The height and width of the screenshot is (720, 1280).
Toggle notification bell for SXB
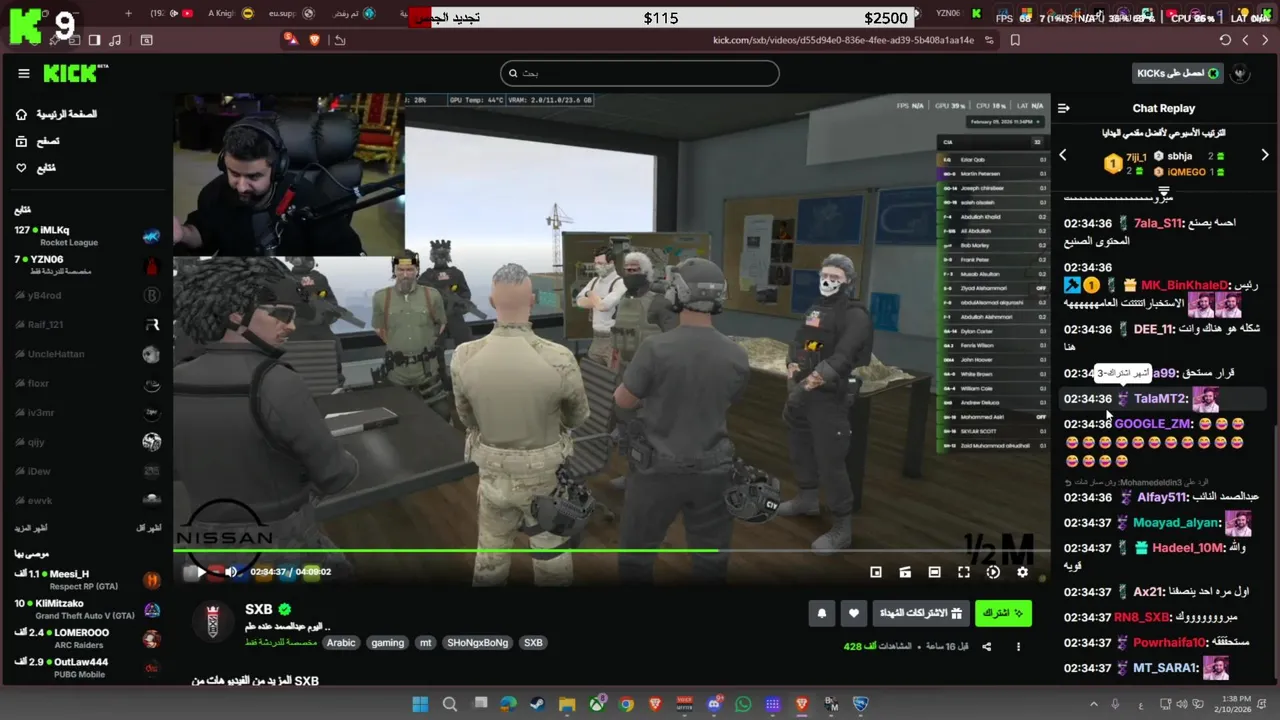(x=822, y=613)
